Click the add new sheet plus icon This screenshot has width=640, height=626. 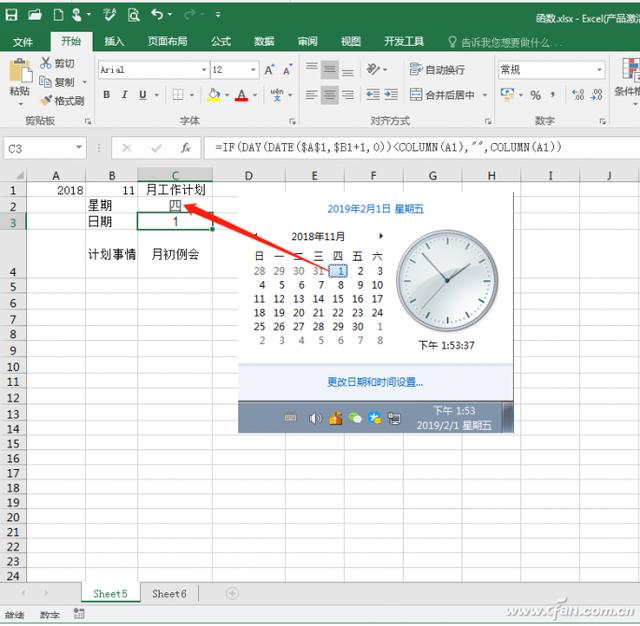coord(232,593)
